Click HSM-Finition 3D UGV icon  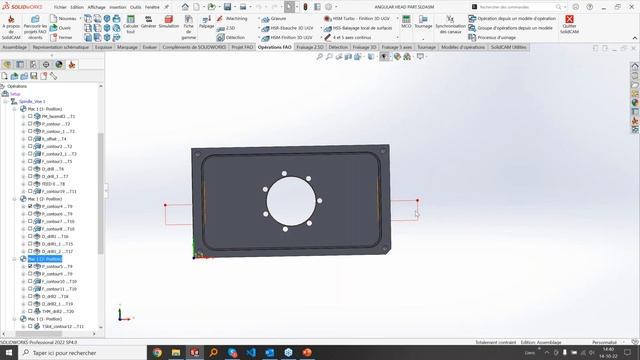click(265, 38)
